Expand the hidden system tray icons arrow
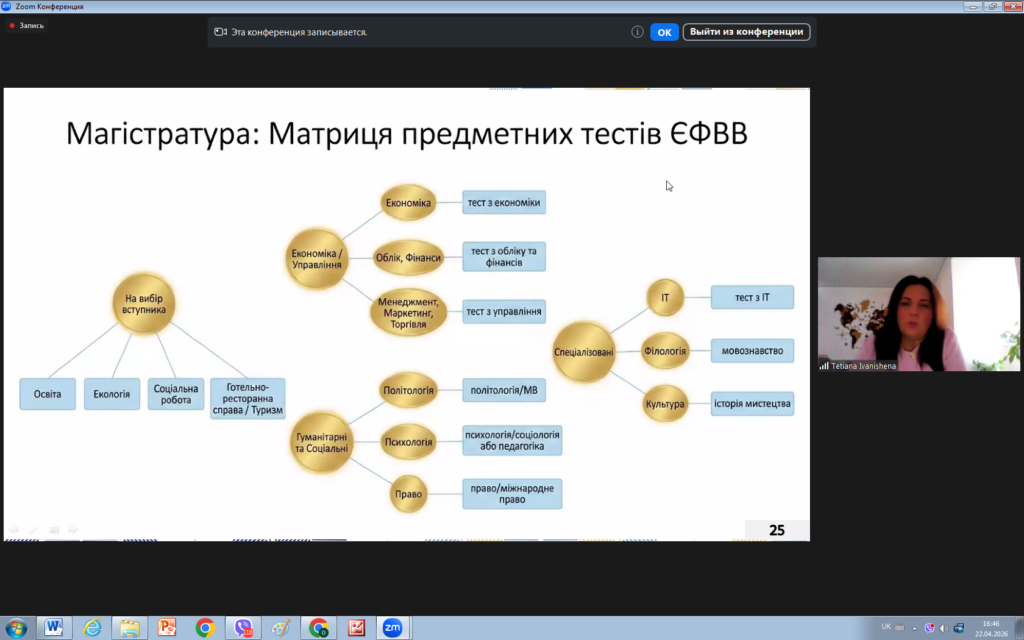Viewport: 1024px width, 640px height. pos(913,627)
